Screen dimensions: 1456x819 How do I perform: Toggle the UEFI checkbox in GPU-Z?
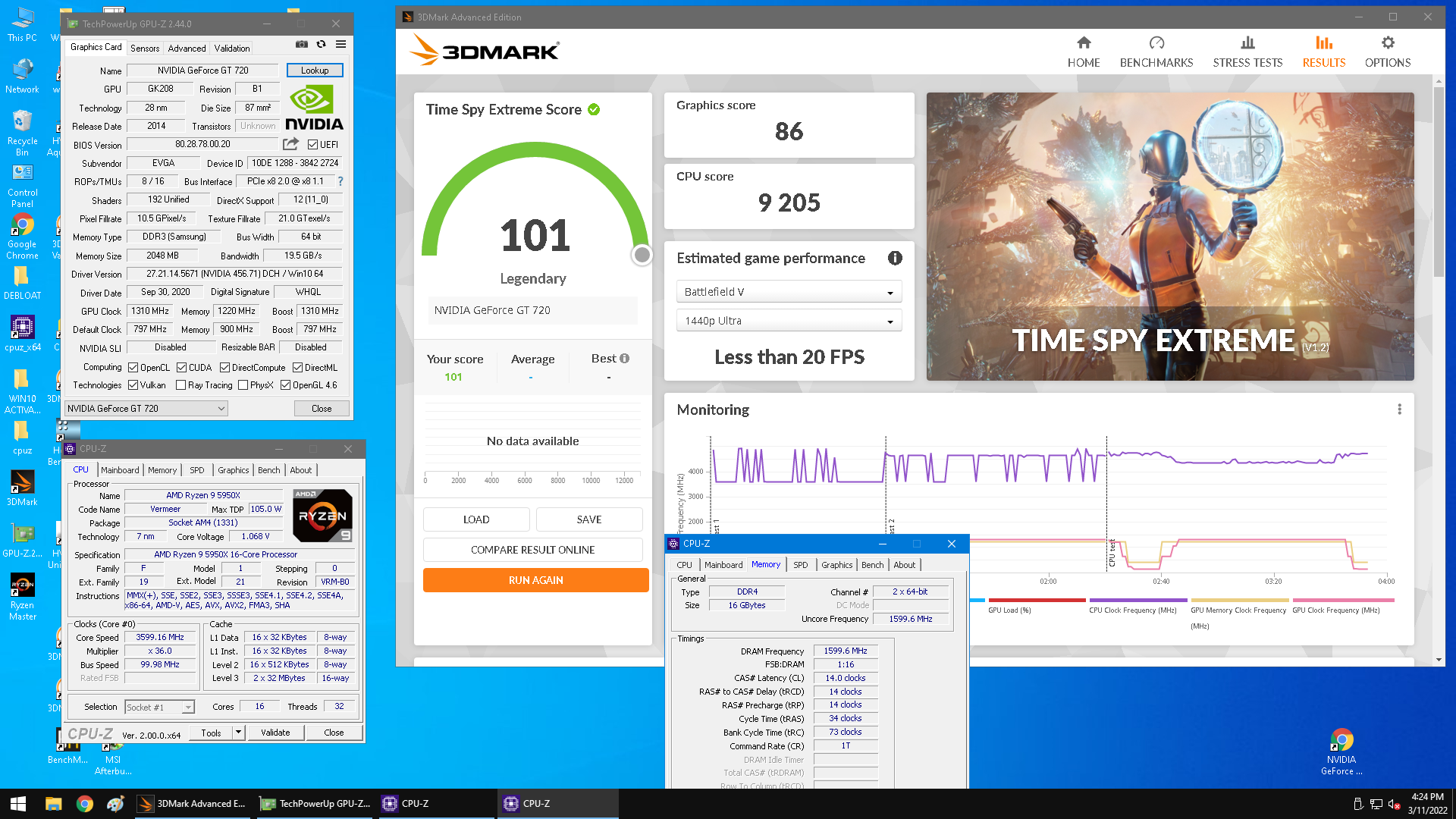point(312,145)
